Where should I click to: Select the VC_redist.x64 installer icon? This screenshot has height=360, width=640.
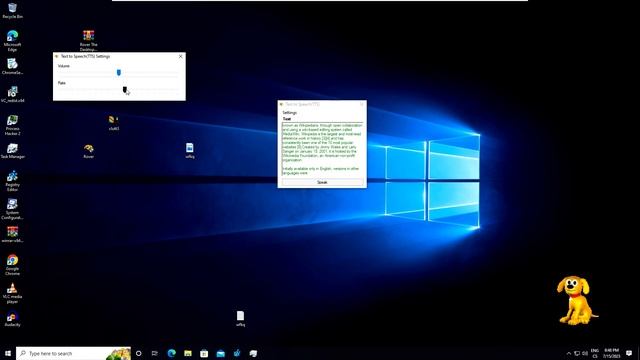[x=12, y=94]
